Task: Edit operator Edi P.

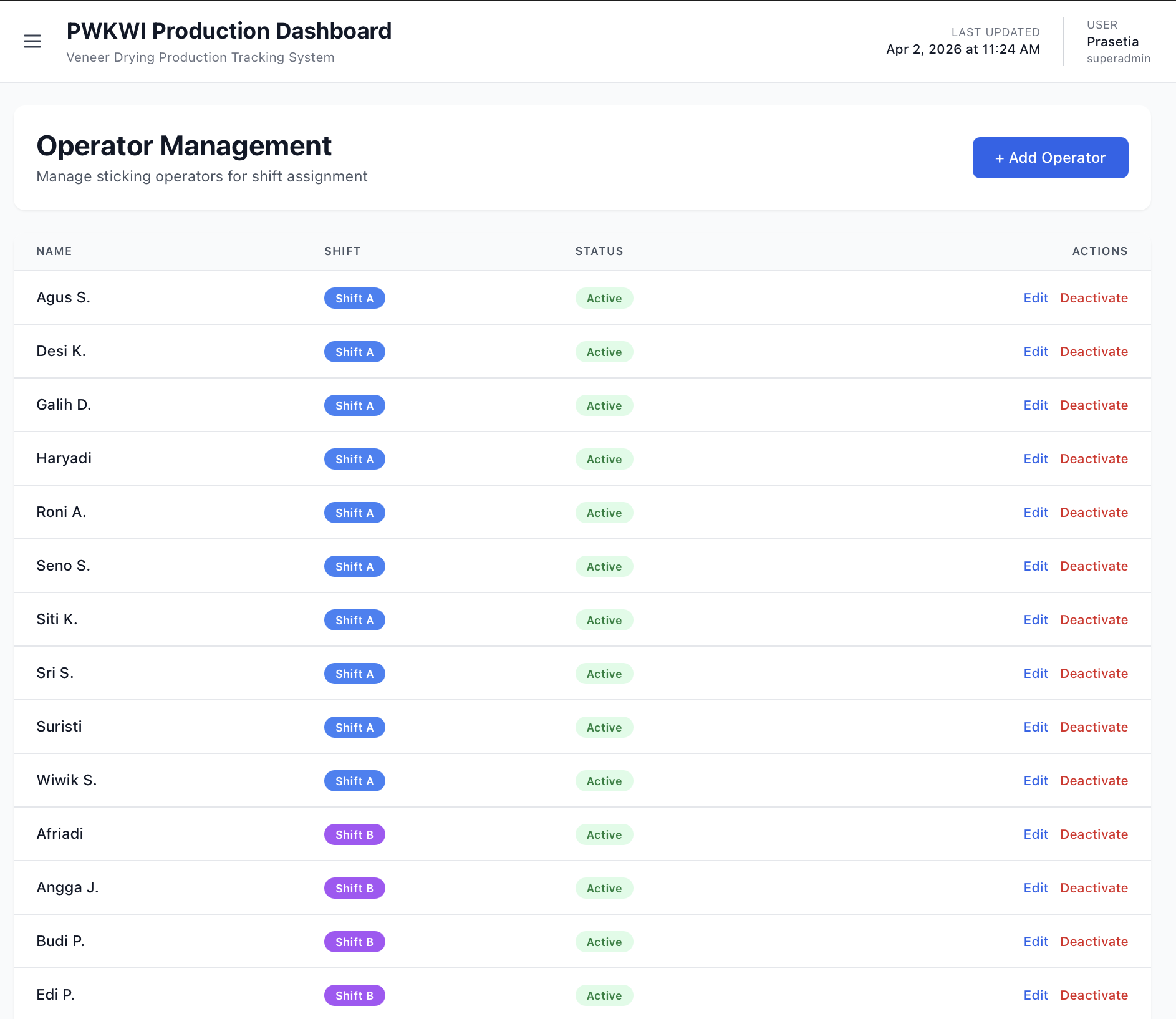Action: click(1035, 995)
